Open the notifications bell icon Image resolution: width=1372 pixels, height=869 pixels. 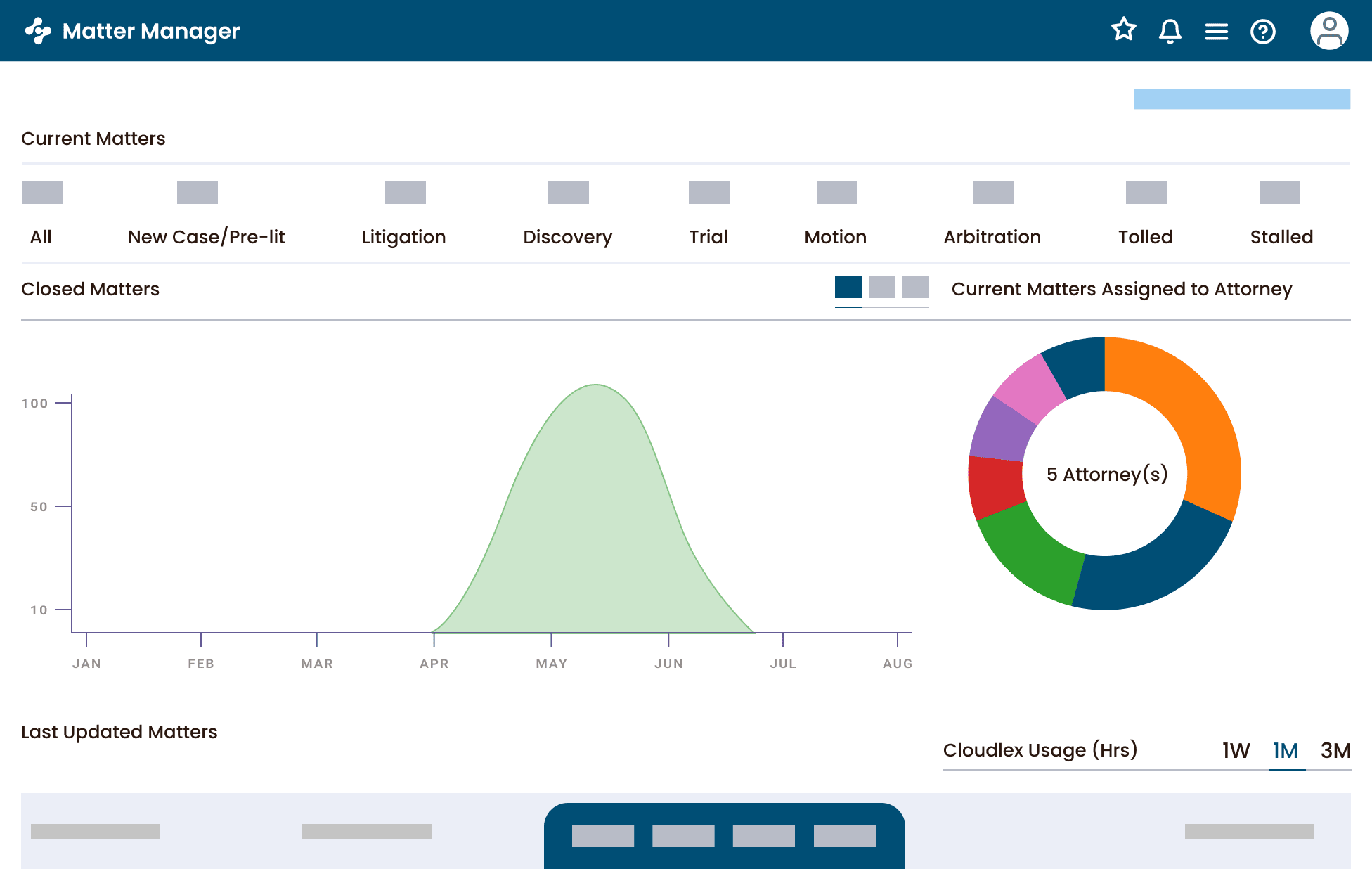[1170, 30]
